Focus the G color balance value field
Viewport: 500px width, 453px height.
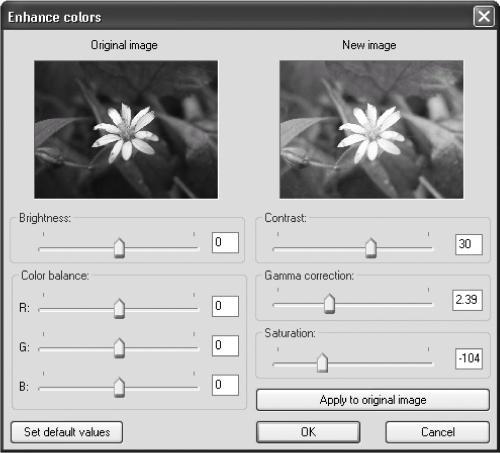tap(225, 346)
